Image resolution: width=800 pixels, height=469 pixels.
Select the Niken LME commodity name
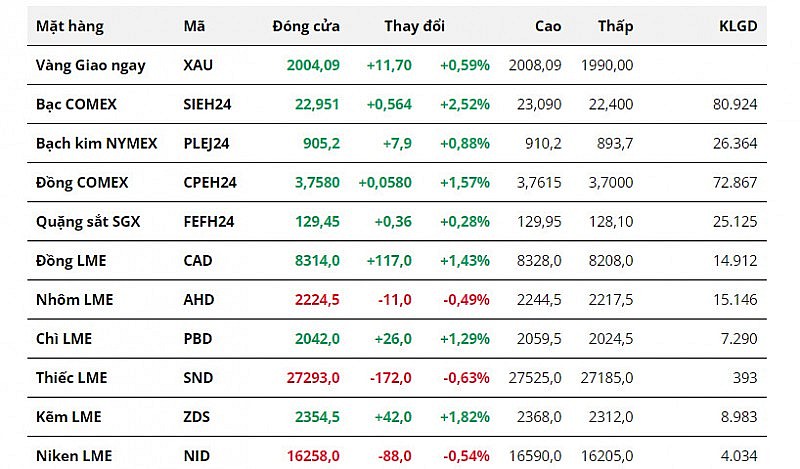tap(73, 455)
